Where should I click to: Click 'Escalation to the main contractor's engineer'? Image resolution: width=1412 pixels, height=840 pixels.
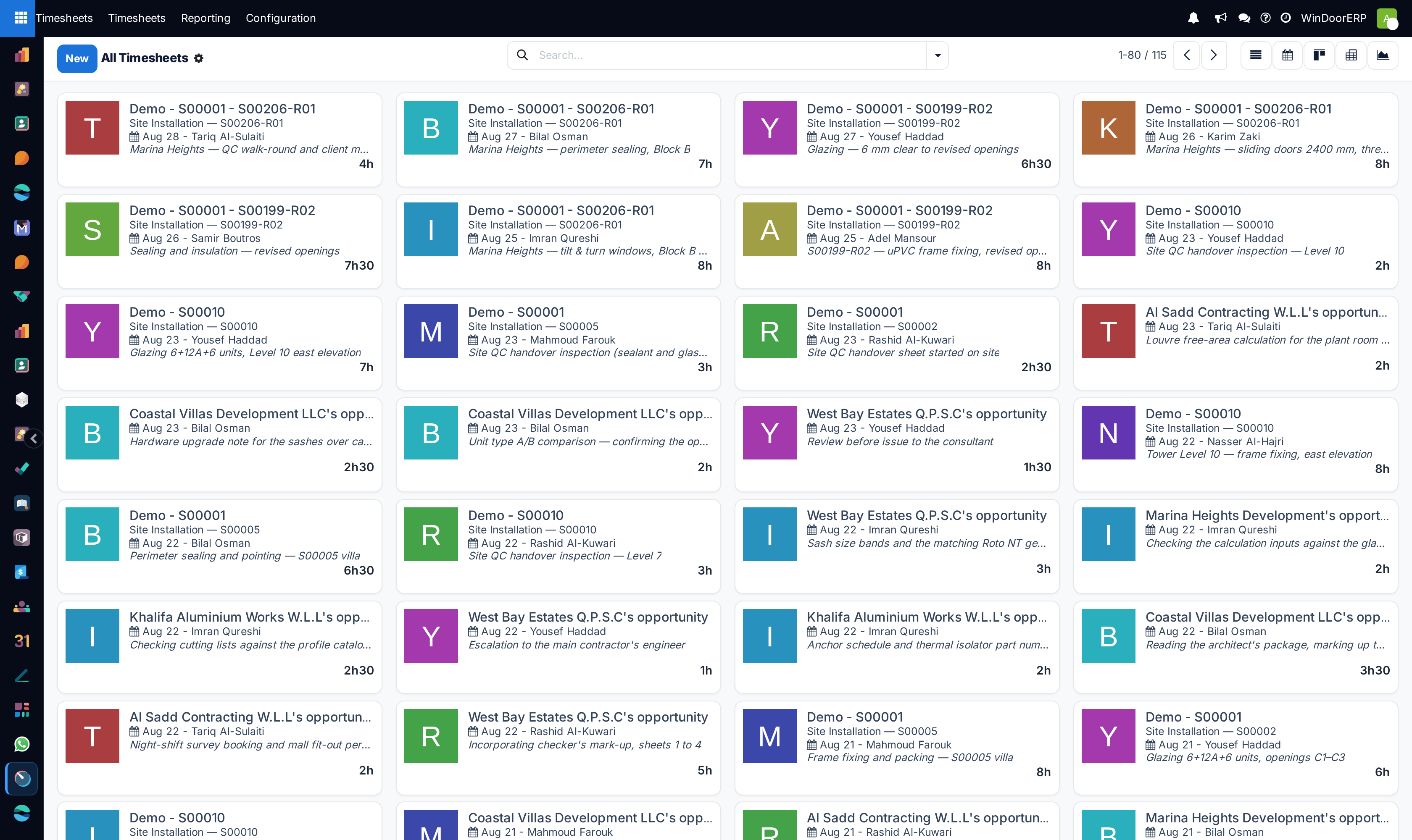pyautogui.click(x=576, y=645)
